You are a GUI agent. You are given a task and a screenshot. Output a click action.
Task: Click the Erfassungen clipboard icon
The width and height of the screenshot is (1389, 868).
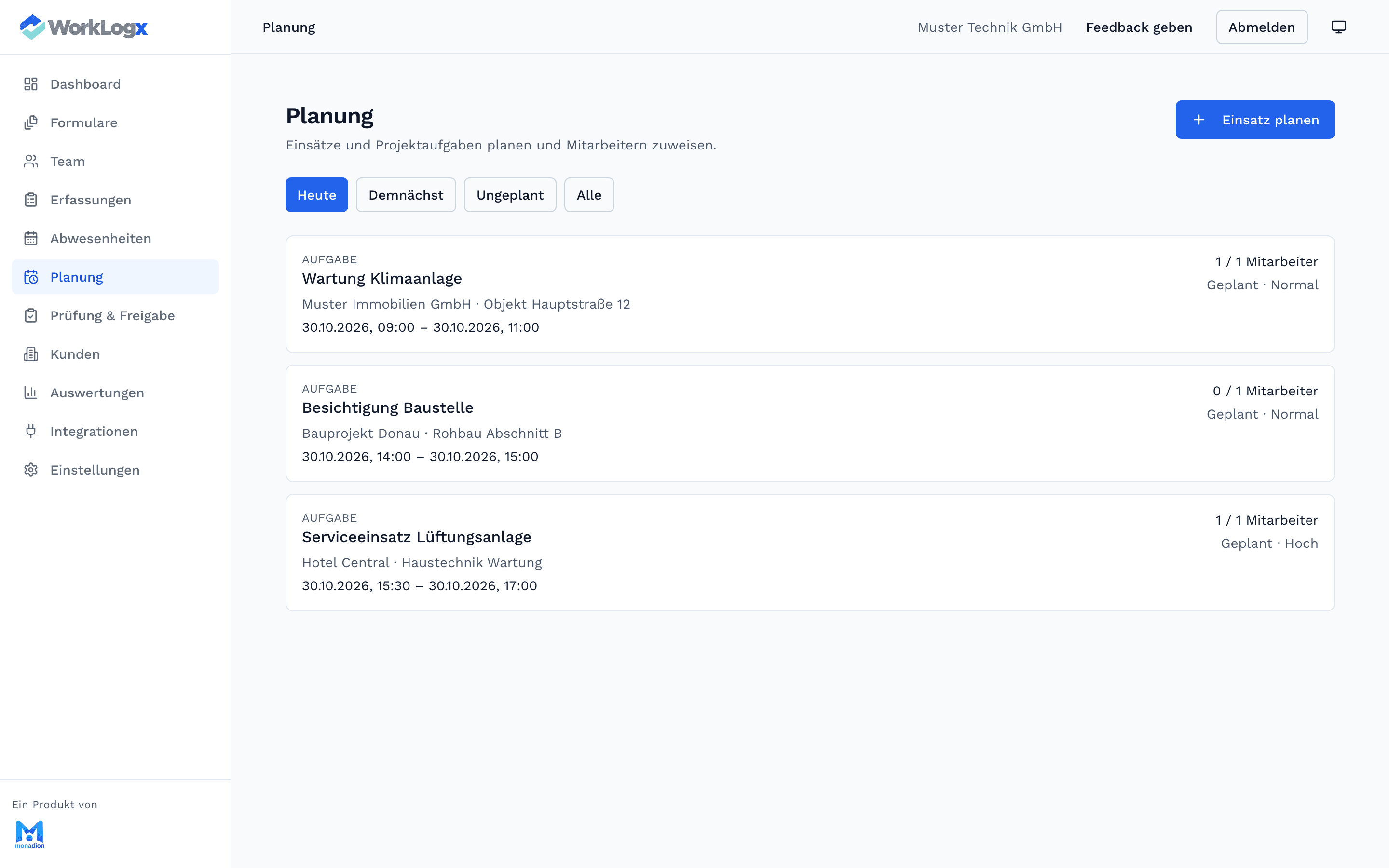click(31, 200)
